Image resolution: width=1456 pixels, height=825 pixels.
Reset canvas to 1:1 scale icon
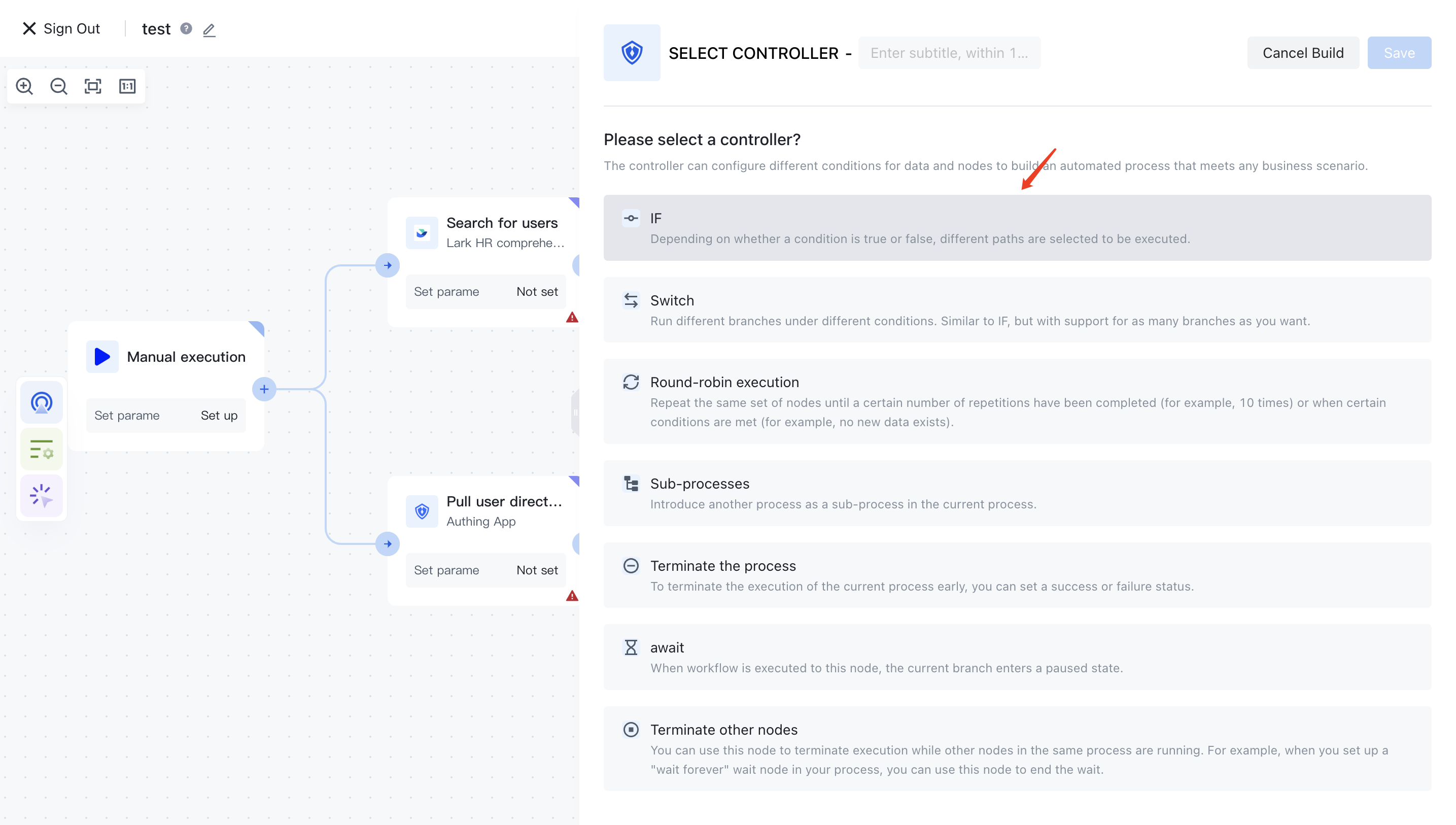127,86
